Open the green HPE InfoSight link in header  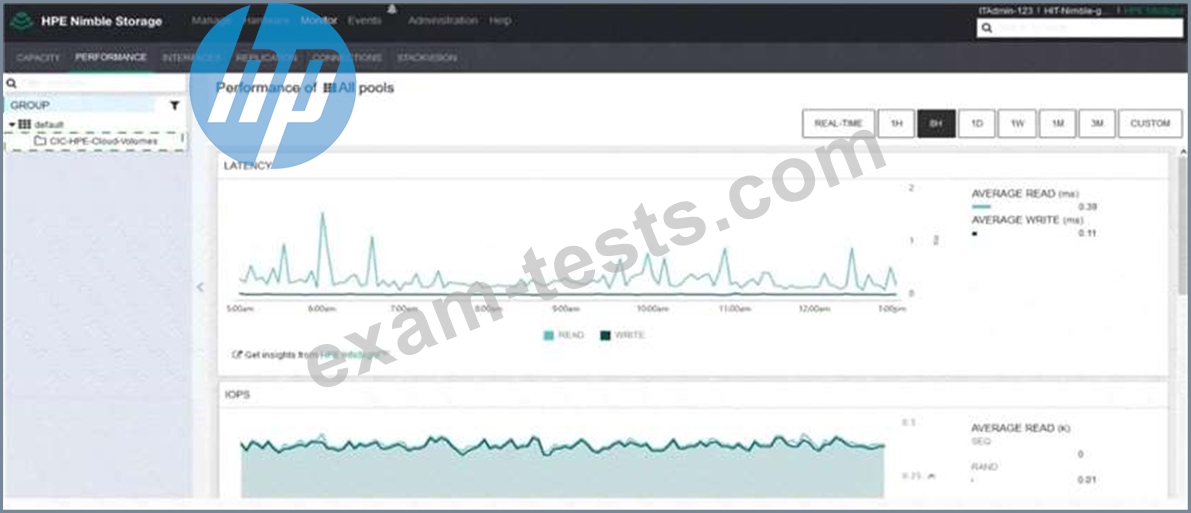pyautogui.click(x=1153, y=10)
